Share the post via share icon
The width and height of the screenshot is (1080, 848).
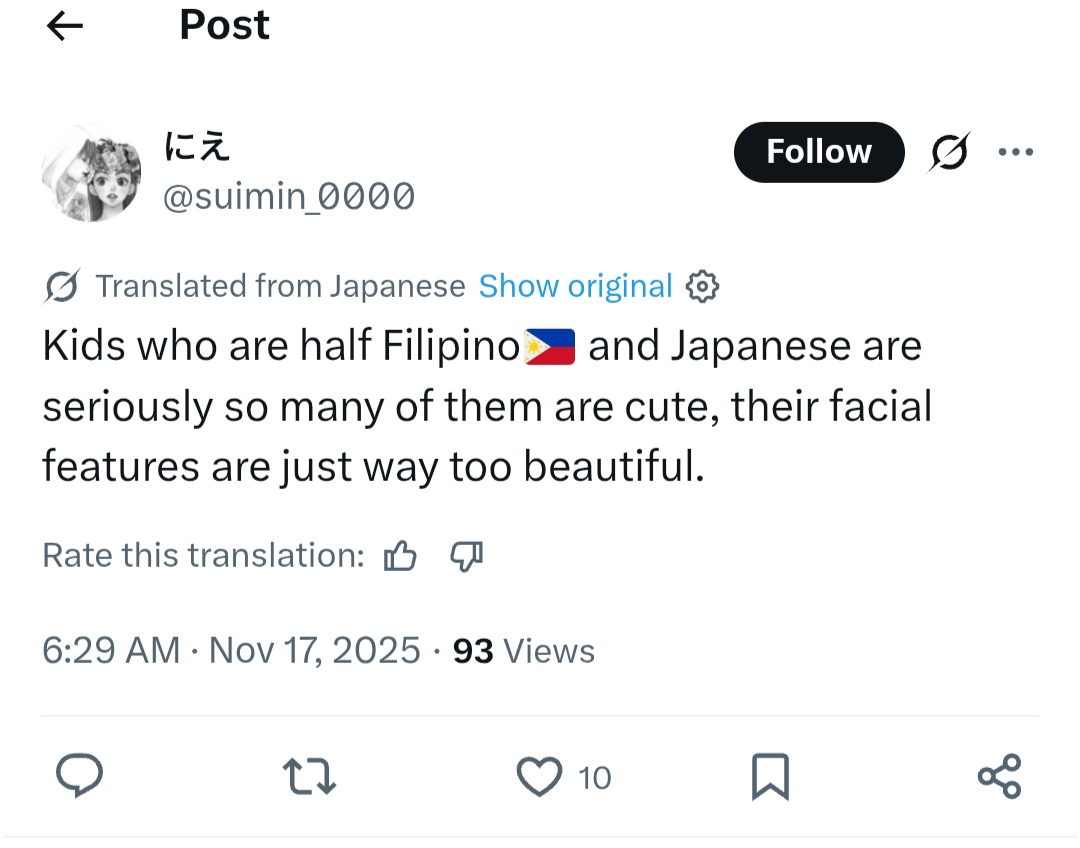pyautogui.click(x=999, y=776)
